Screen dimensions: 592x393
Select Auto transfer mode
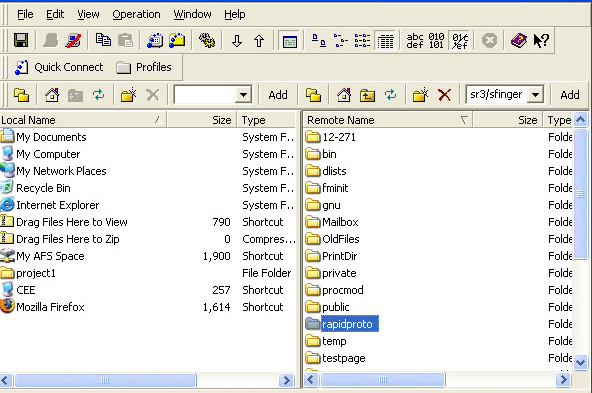click(460, 40)
